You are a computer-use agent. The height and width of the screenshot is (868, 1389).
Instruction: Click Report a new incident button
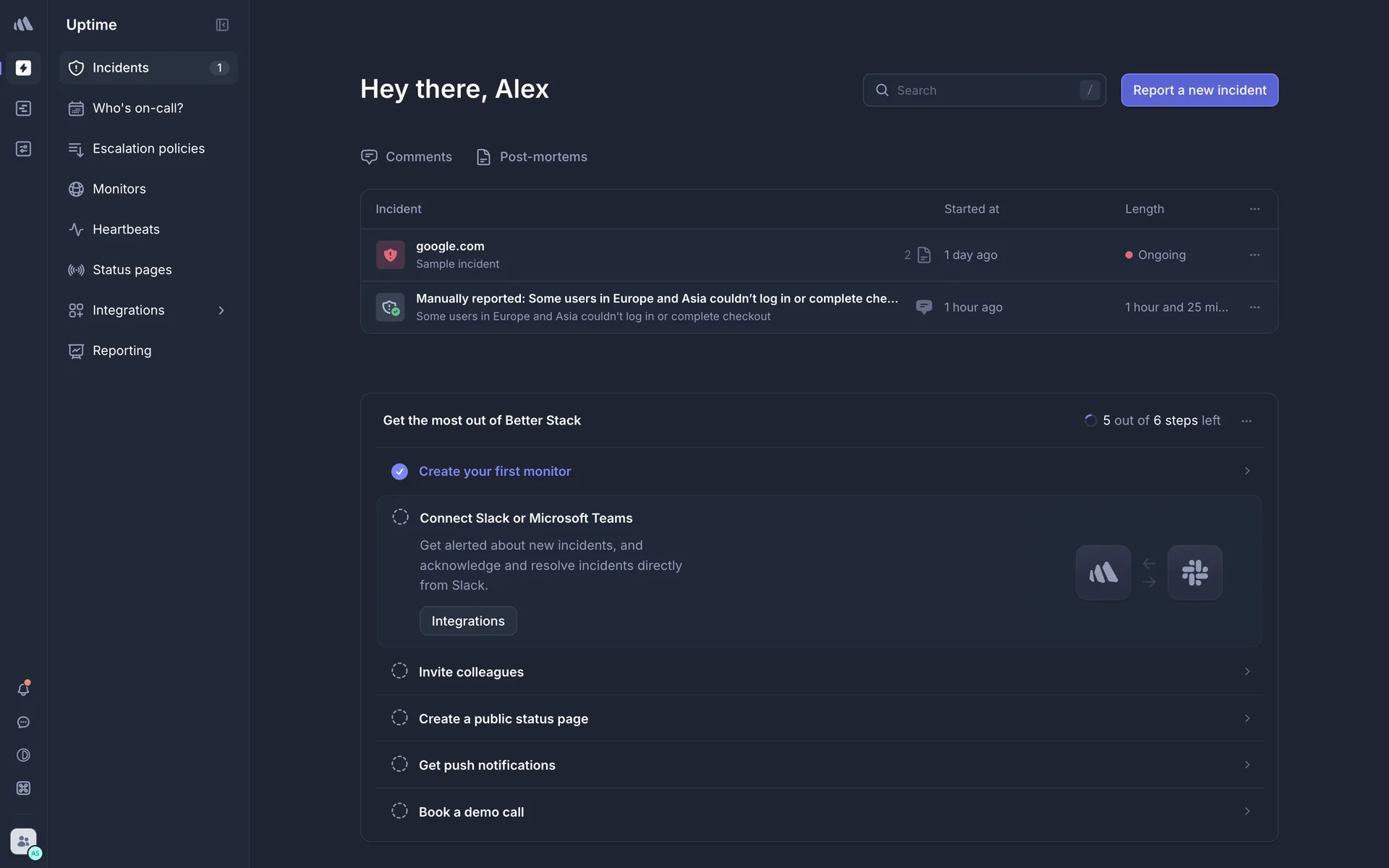point(1199,90)
